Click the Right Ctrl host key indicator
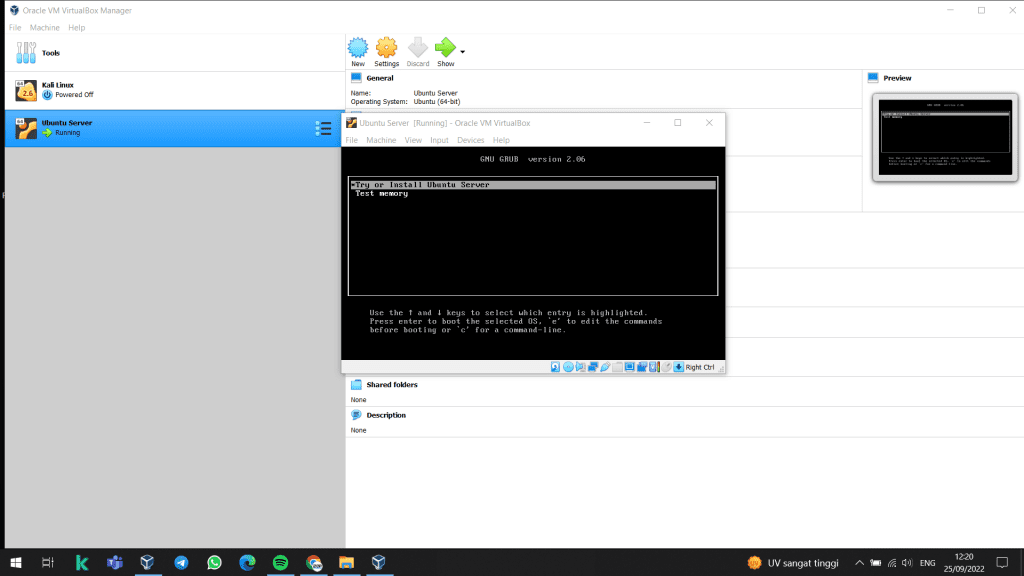Image resolution: width=1024 pixels, height=576 pixels. point(701,367)
